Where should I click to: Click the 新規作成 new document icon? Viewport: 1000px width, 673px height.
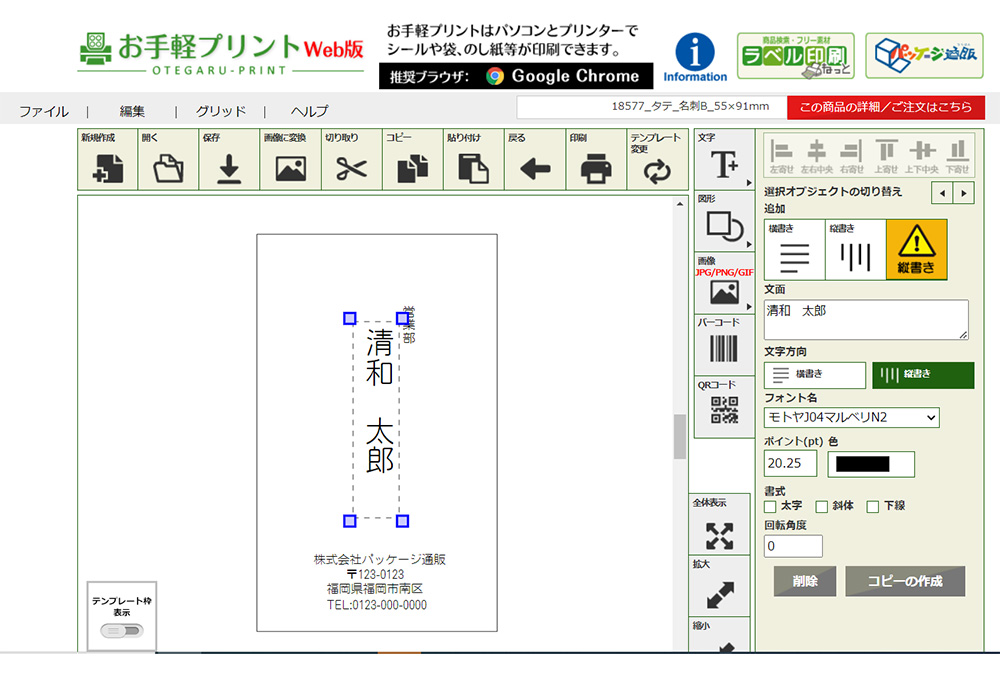coord(108,168)
